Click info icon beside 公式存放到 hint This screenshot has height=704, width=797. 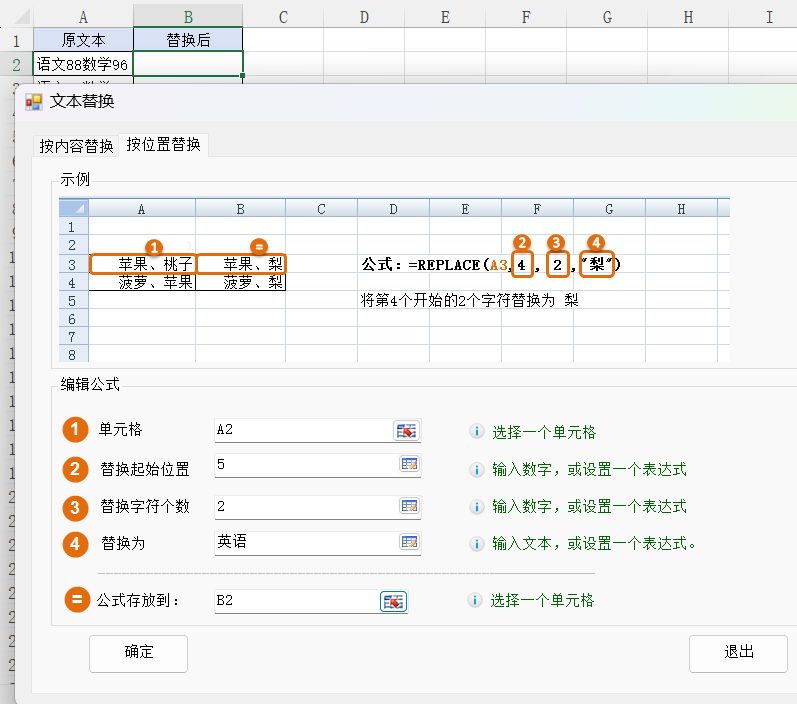click(x=476, y=601)
